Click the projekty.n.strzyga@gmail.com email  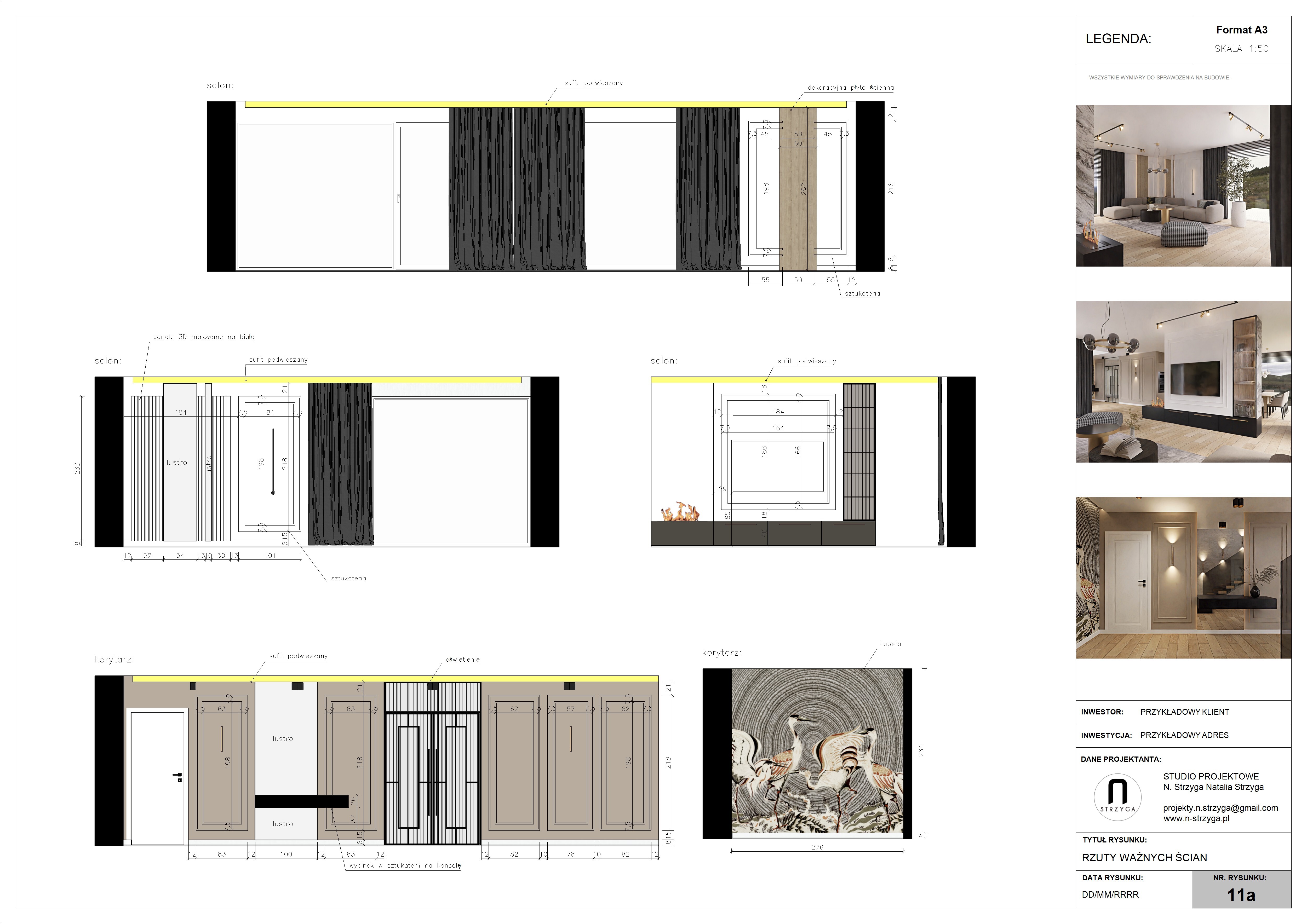point(1220,808)
